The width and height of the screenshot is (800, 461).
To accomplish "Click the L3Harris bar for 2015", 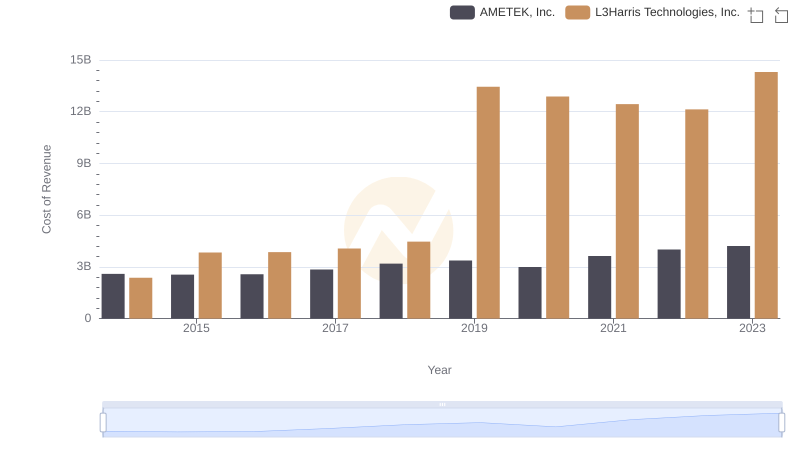I will [210, 285].
